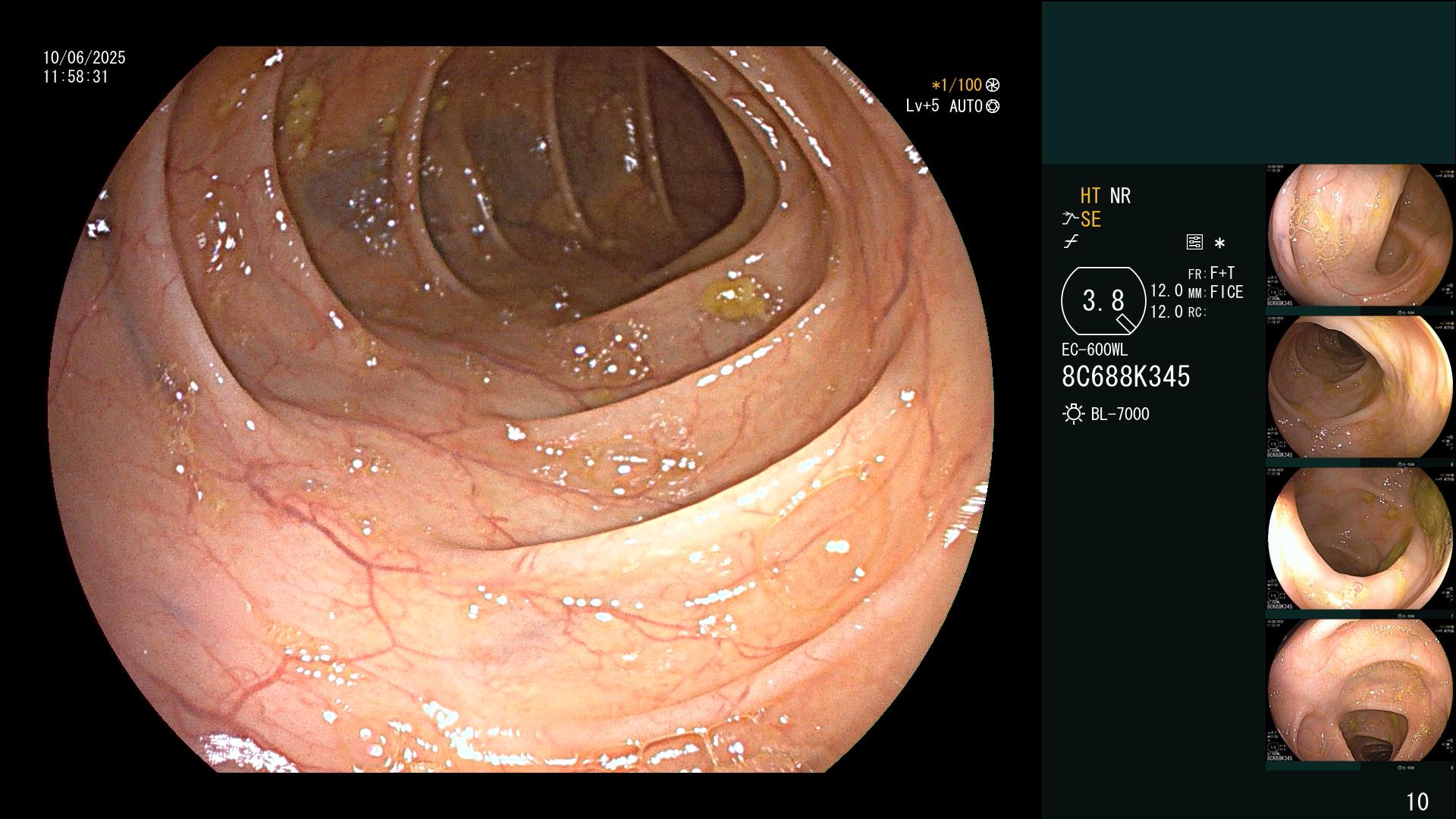Click the serial number 8C688K345
This screenshot has height=819, width=1456.
[1126, 377]
